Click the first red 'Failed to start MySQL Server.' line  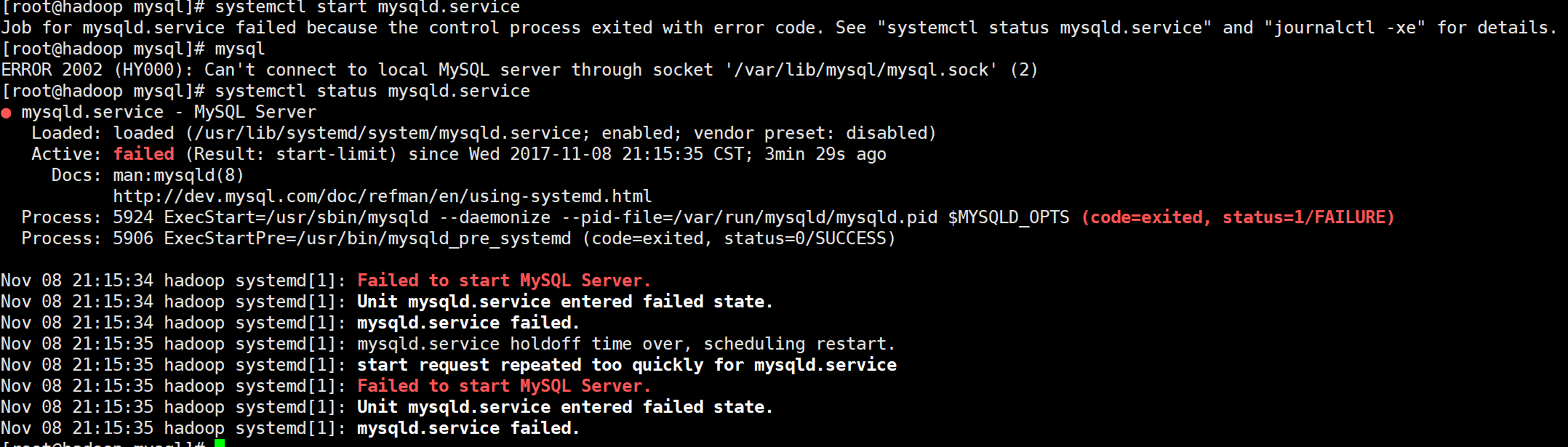504,280
